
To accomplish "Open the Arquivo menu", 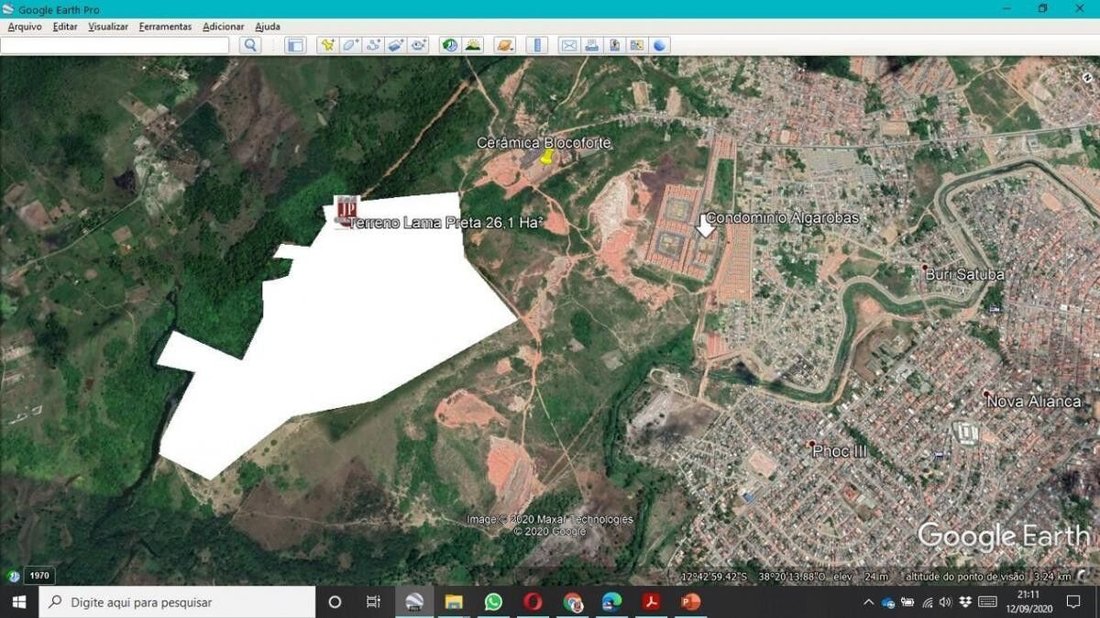I will (x=25, y=27).
